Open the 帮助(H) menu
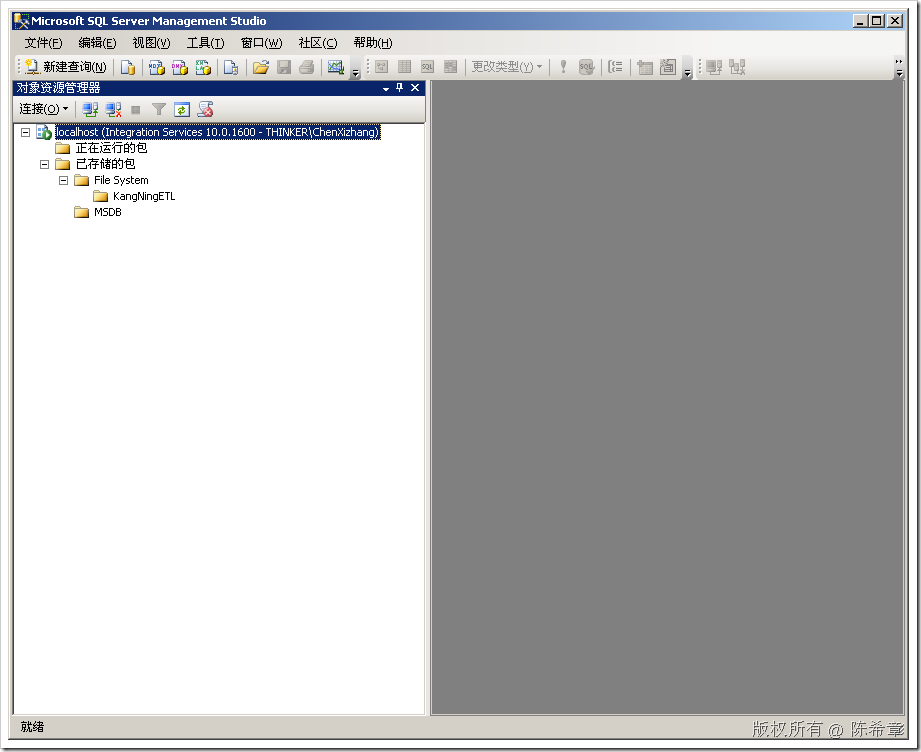This screenshot has width=921, height=752. [373, 43]
